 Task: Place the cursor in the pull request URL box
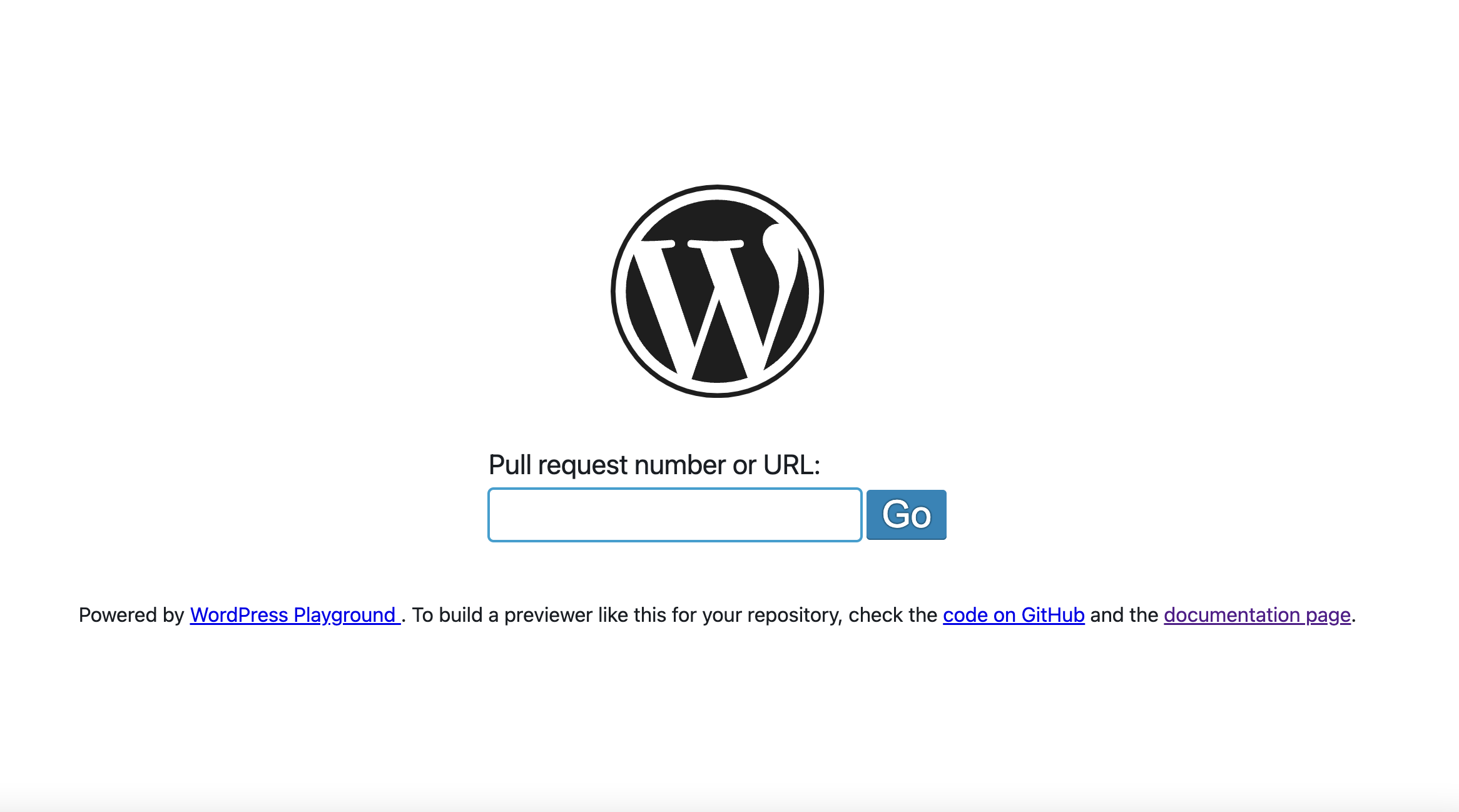[x=675, y=515]
